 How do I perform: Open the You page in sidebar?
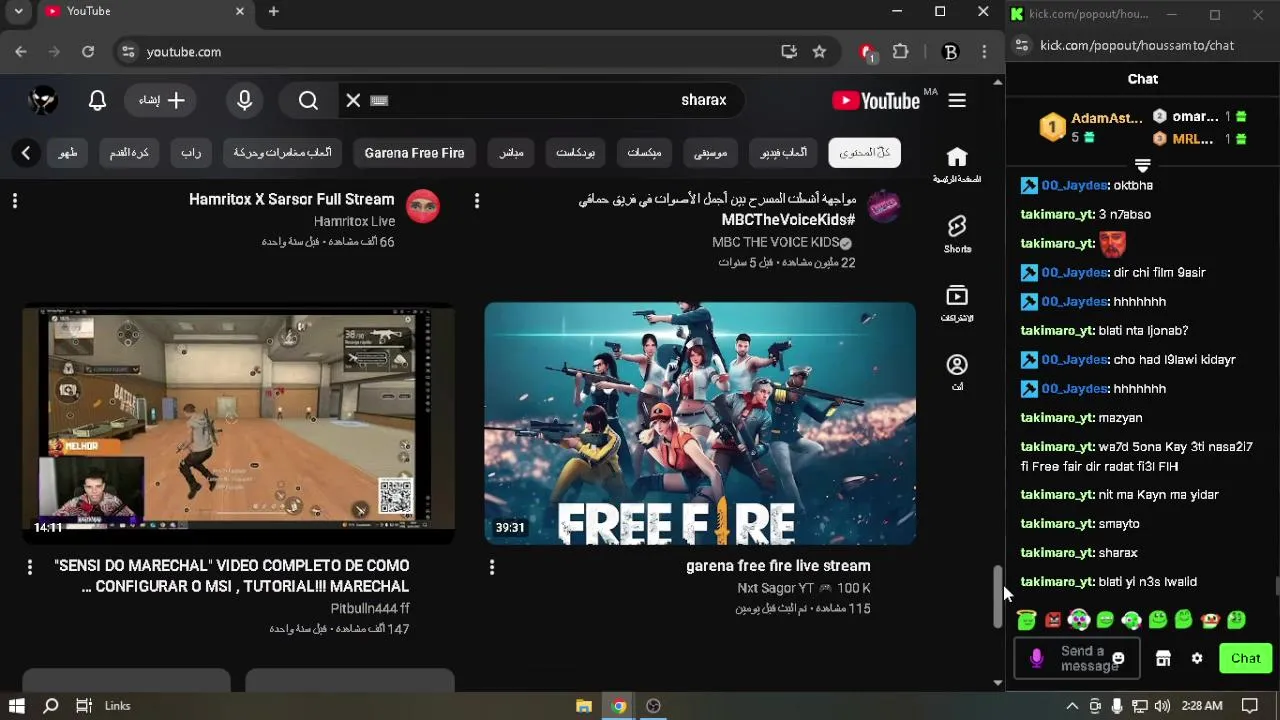957,372
